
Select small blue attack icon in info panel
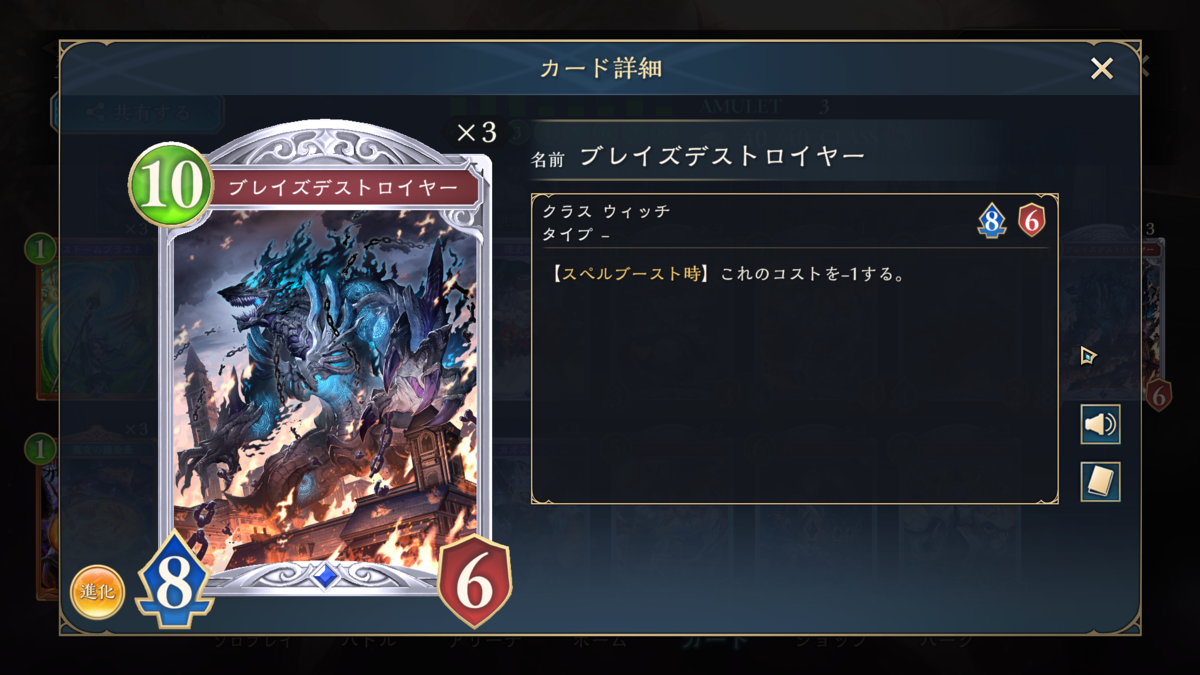[991, 220]
